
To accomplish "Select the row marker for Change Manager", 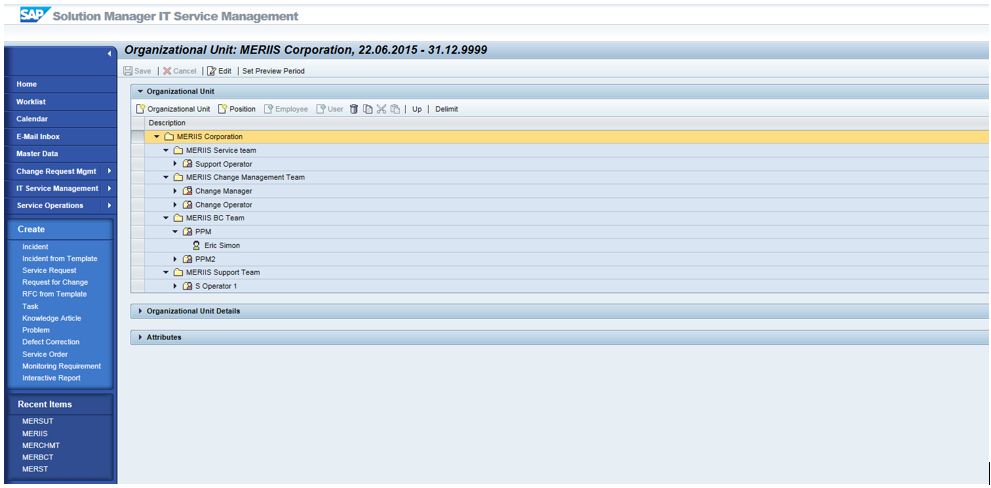I will pos(137,191).
